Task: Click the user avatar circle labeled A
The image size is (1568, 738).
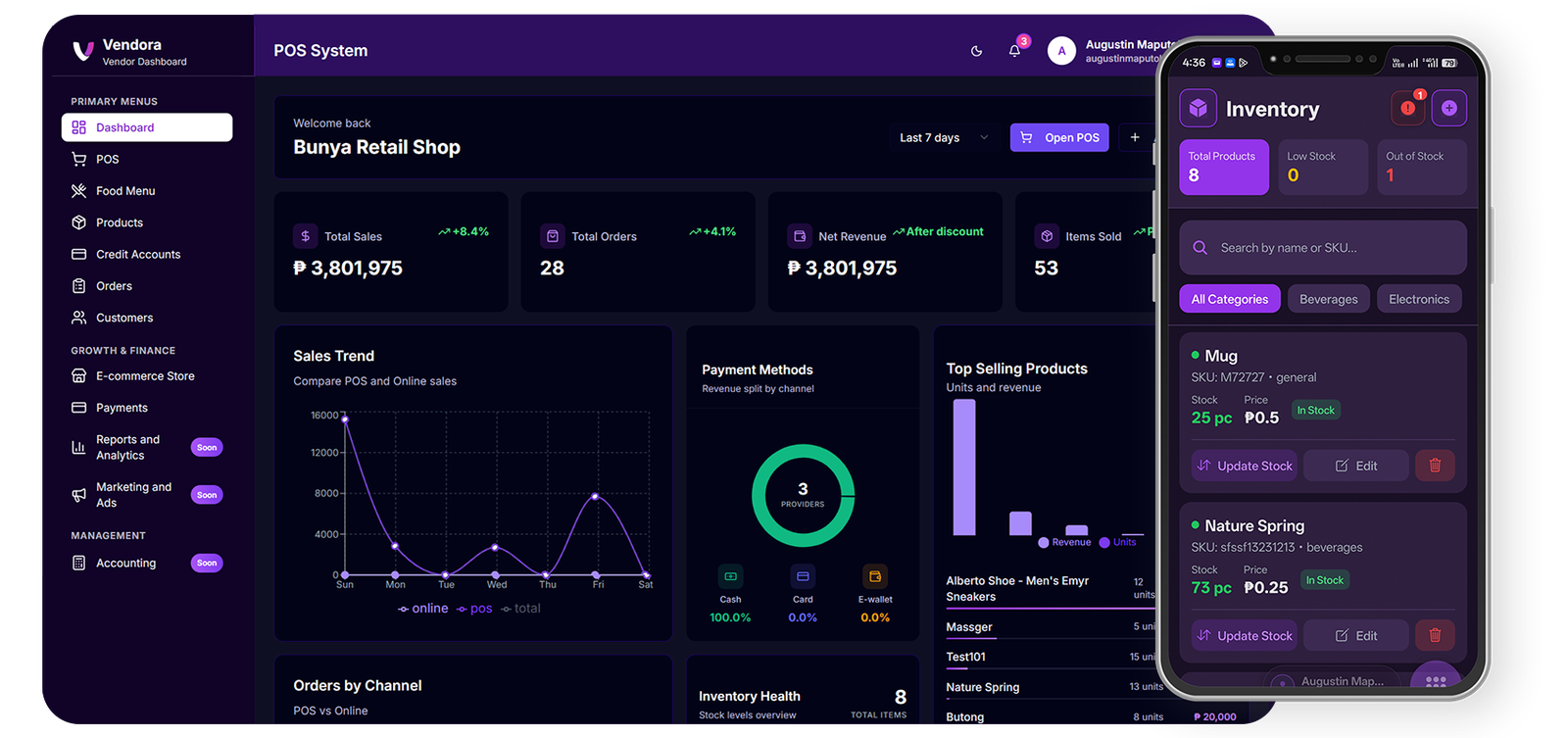Action: 1061,51
